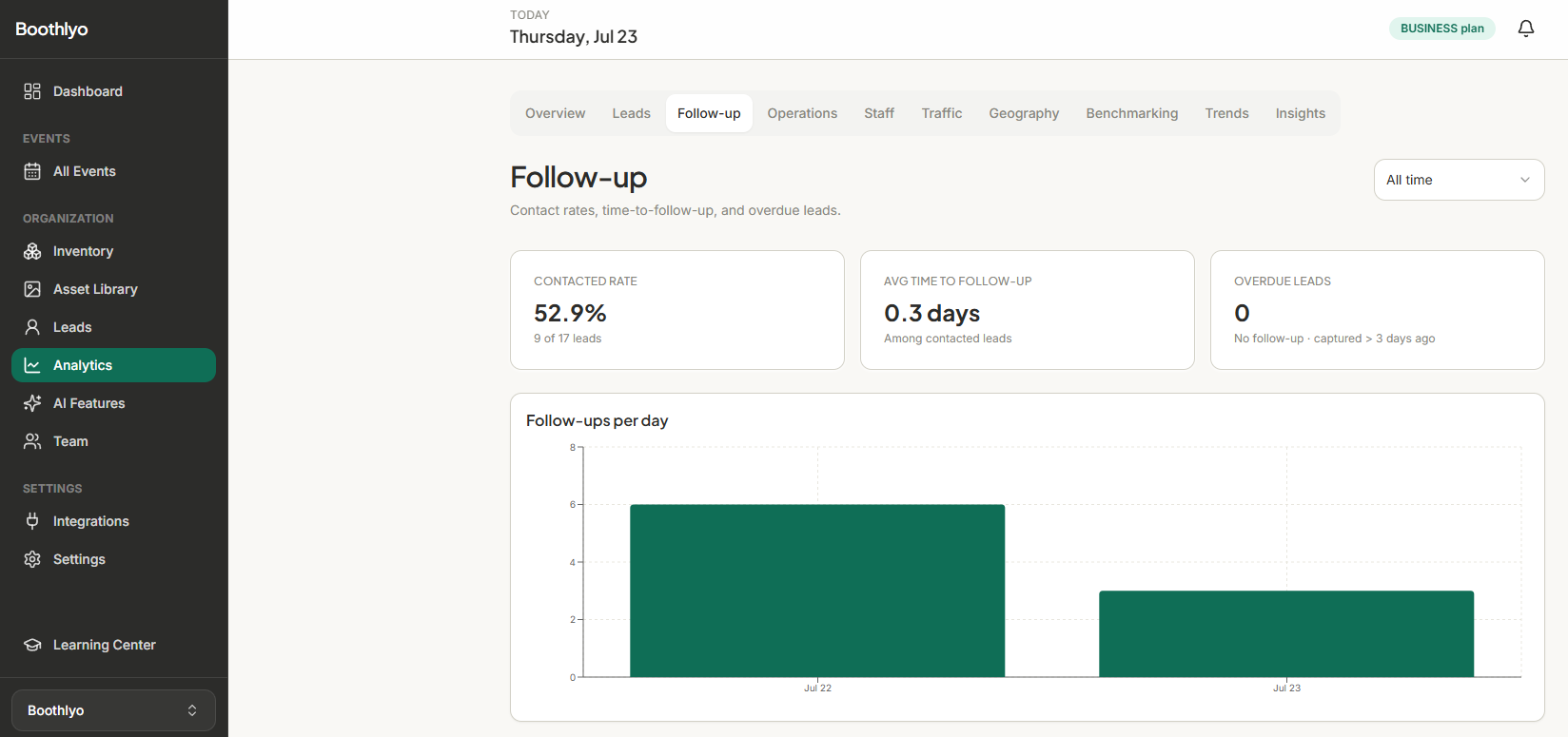Open notifications bell icon
The width and height of the screenshot is (1568, 737).
[x=1526, y=29]
